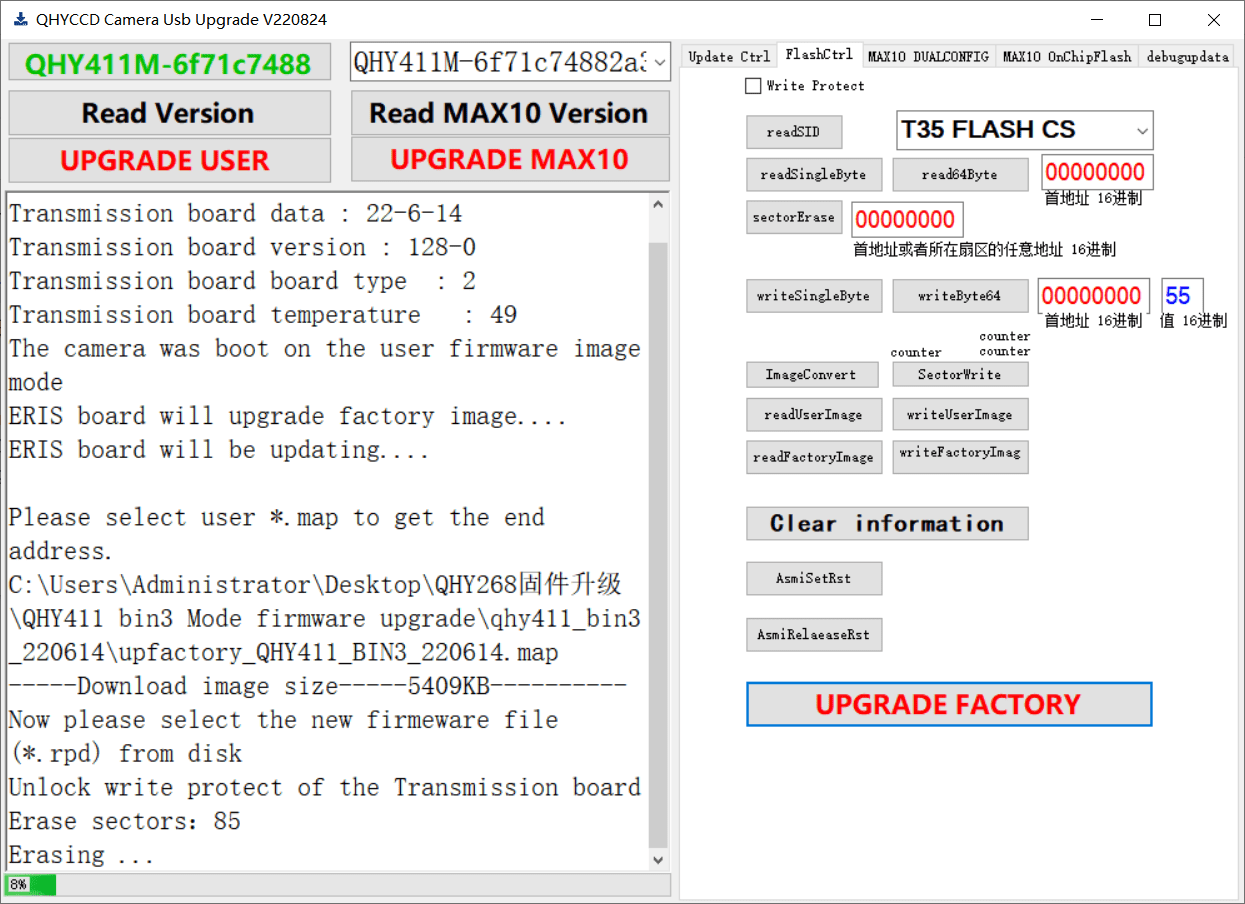The width and height of the screenshot is (1245, 904).
Task: Click the upgrade progress bar showing 8%
Action: click(x=339, y=885)
